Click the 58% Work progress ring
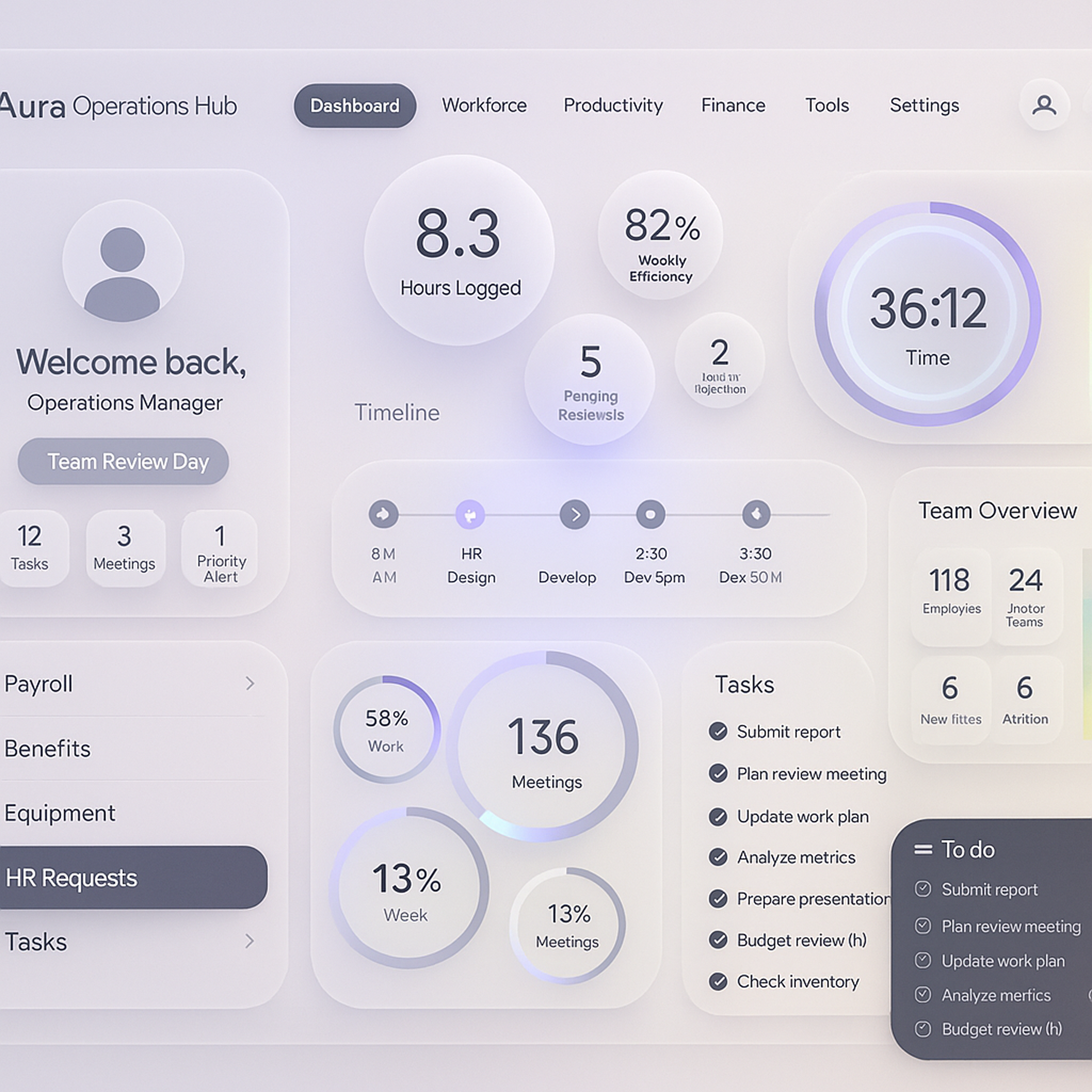1092x1092 pixels. point(387,729)
